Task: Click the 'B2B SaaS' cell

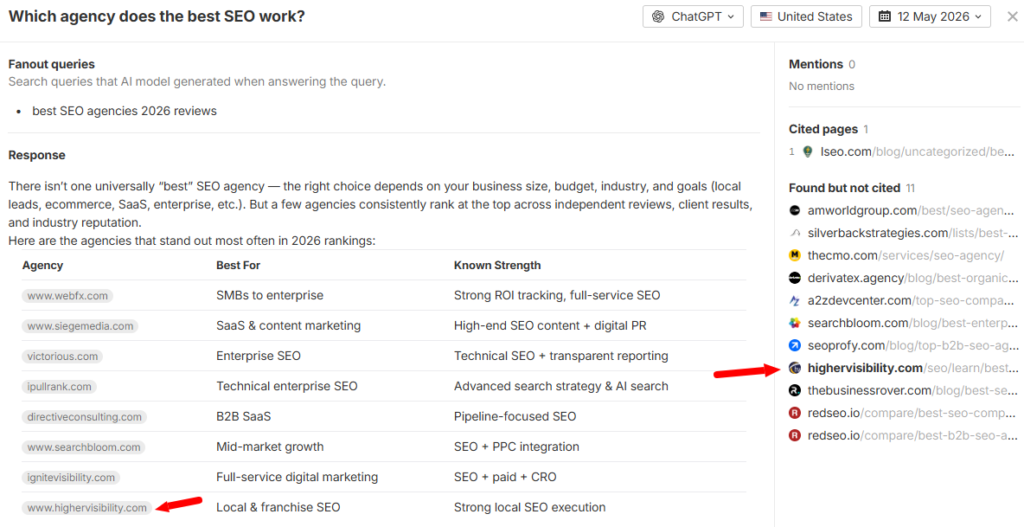Action: (244, 416)
